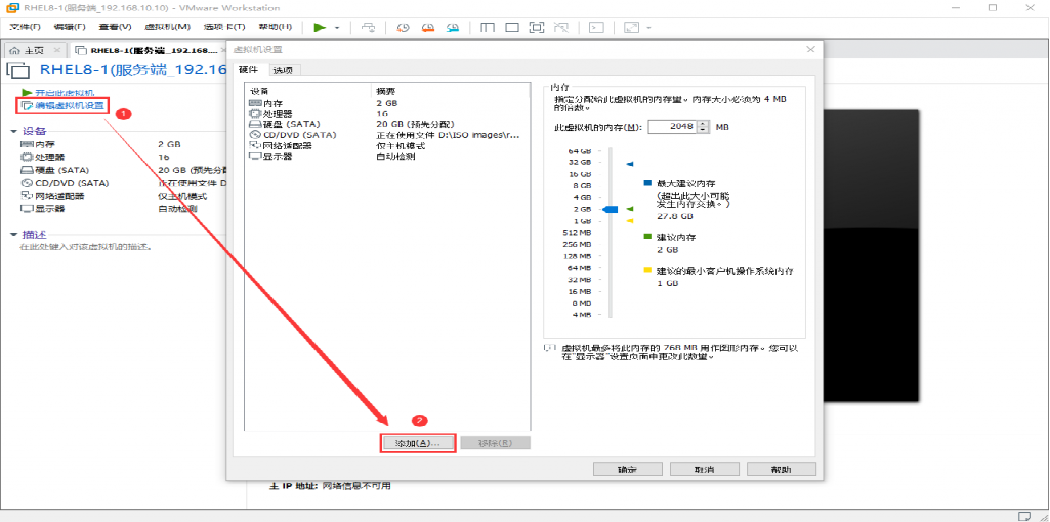Click the blue memory slider thumb at 2 GB
Image resolution: width=1050 pixels, height=522 pixels.
(609, 209)
